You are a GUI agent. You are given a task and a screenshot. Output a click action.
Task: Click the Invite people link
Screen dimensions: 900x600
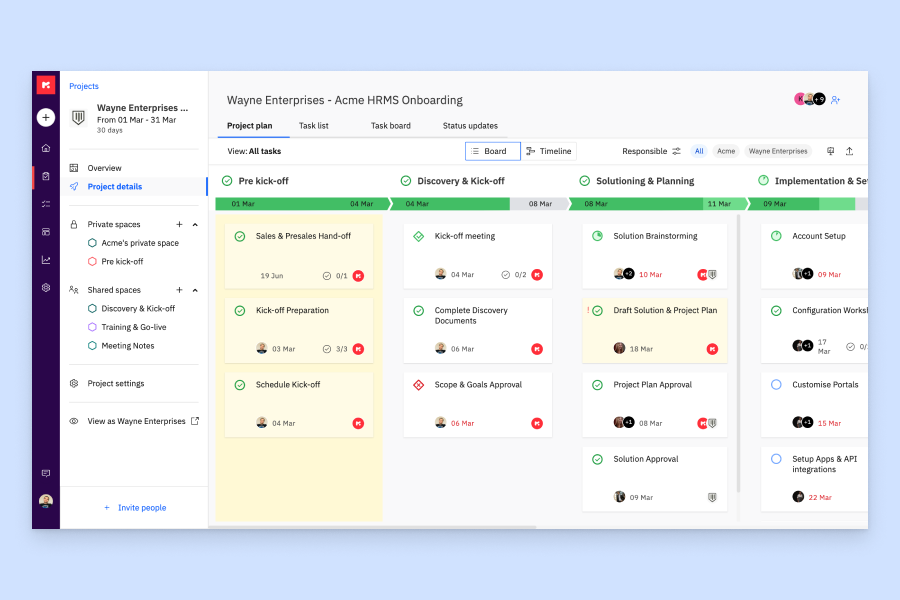[135, 508]
